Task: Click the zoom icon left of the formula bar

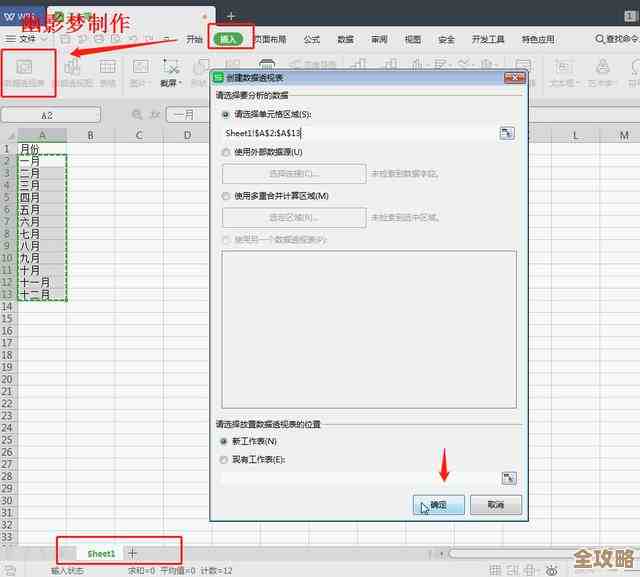Action: [x=137, y=115]
